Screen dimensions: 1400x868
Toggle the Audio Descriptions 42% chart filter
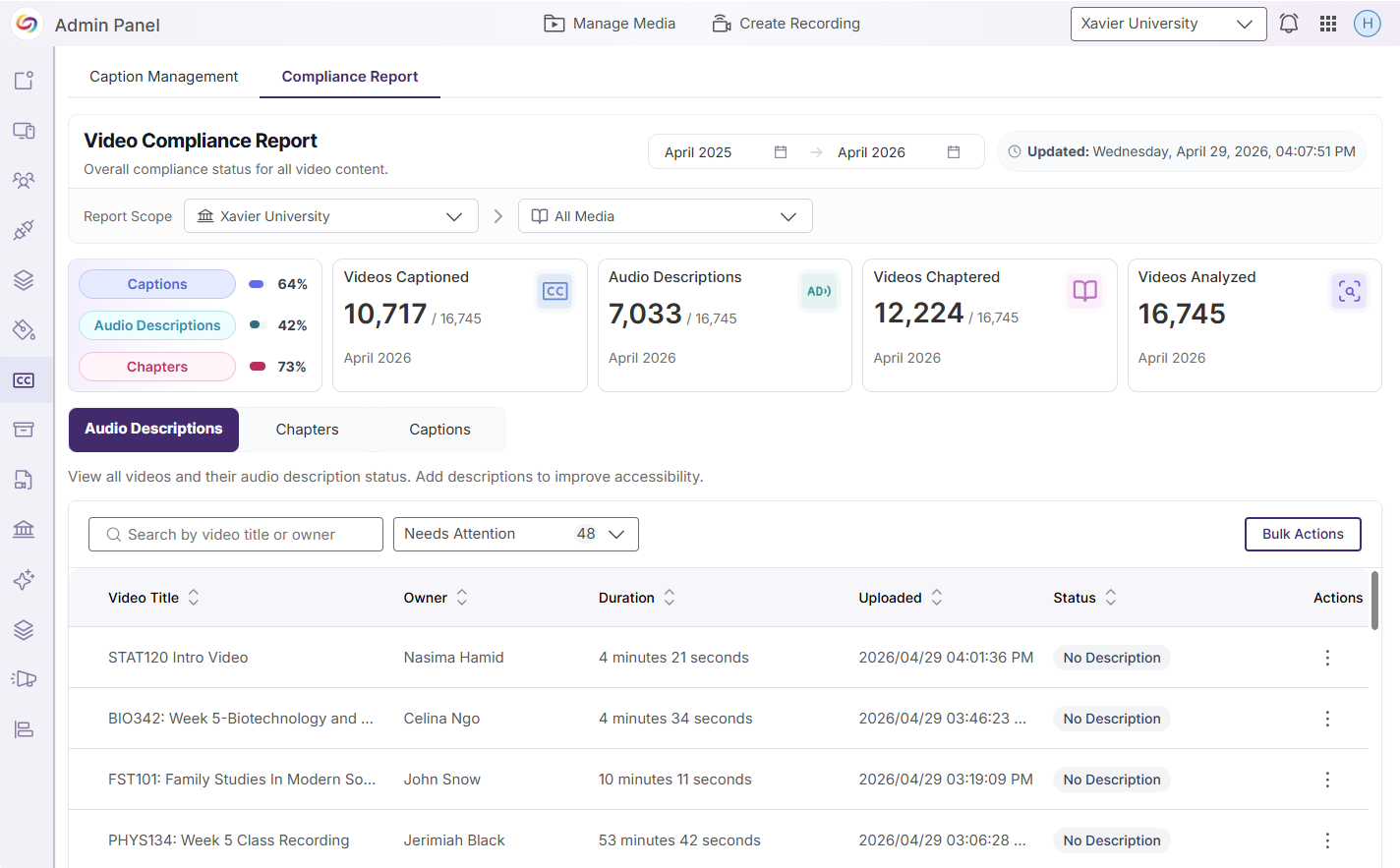[157, 325]
